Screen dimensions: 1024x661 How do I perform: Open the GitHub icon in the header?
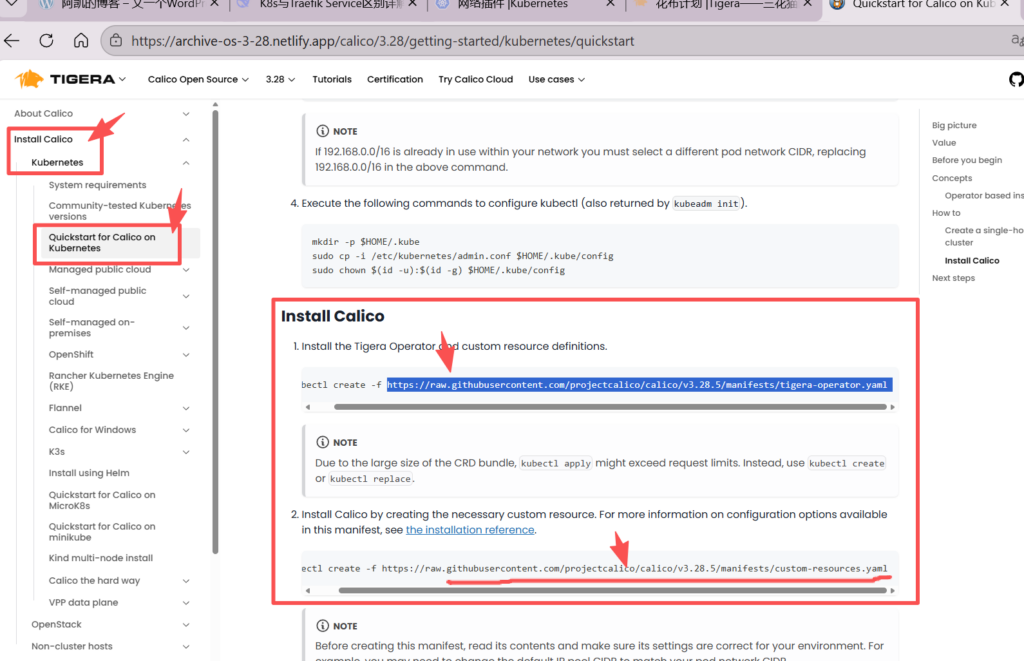[x=1016, y=79]
